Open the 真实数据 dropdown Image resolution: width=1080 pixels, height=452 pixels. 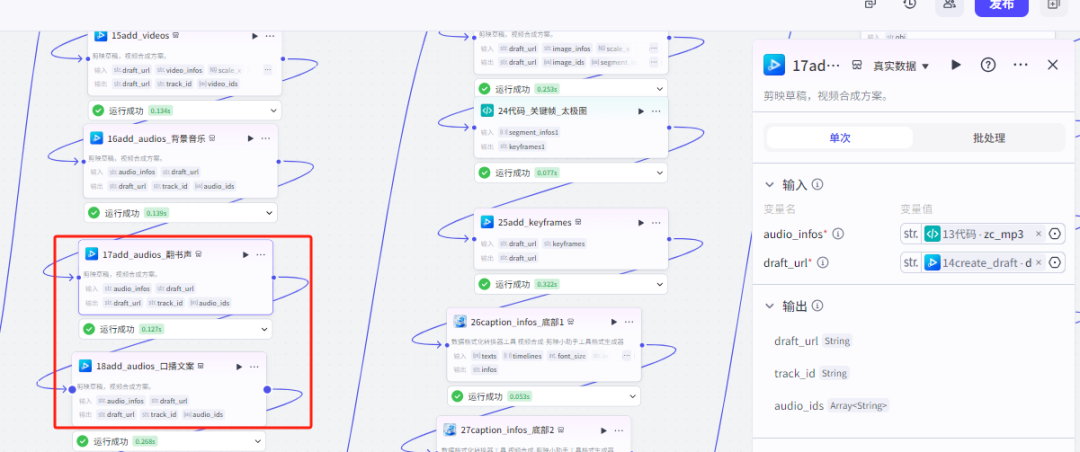pos(901,66)
